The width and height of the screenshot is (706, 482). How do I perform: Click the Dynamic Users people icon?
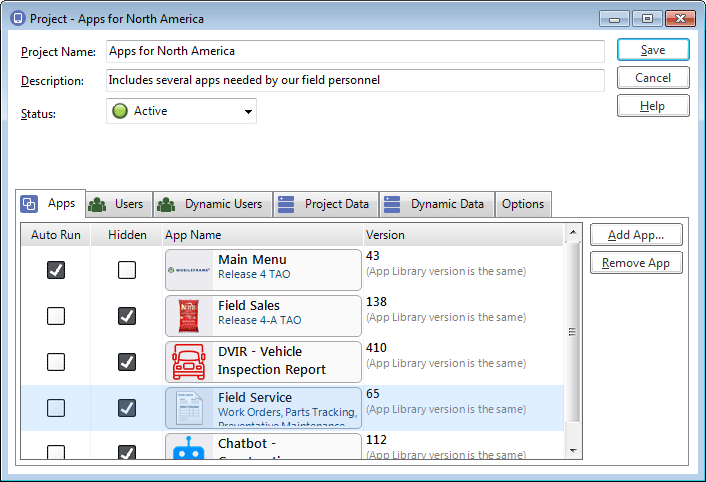click(x=166, y=204)
